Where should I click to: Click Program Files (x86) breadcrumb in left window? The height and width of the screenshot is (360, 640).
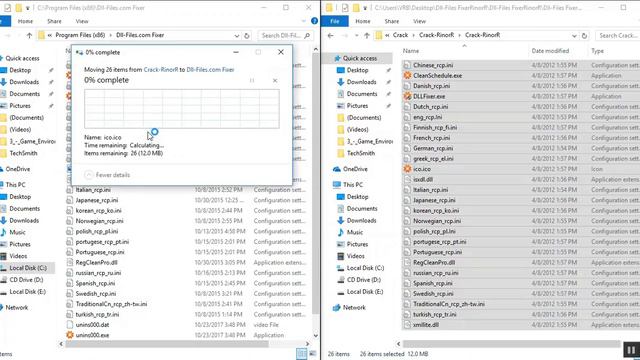click(x=80, y=35)
